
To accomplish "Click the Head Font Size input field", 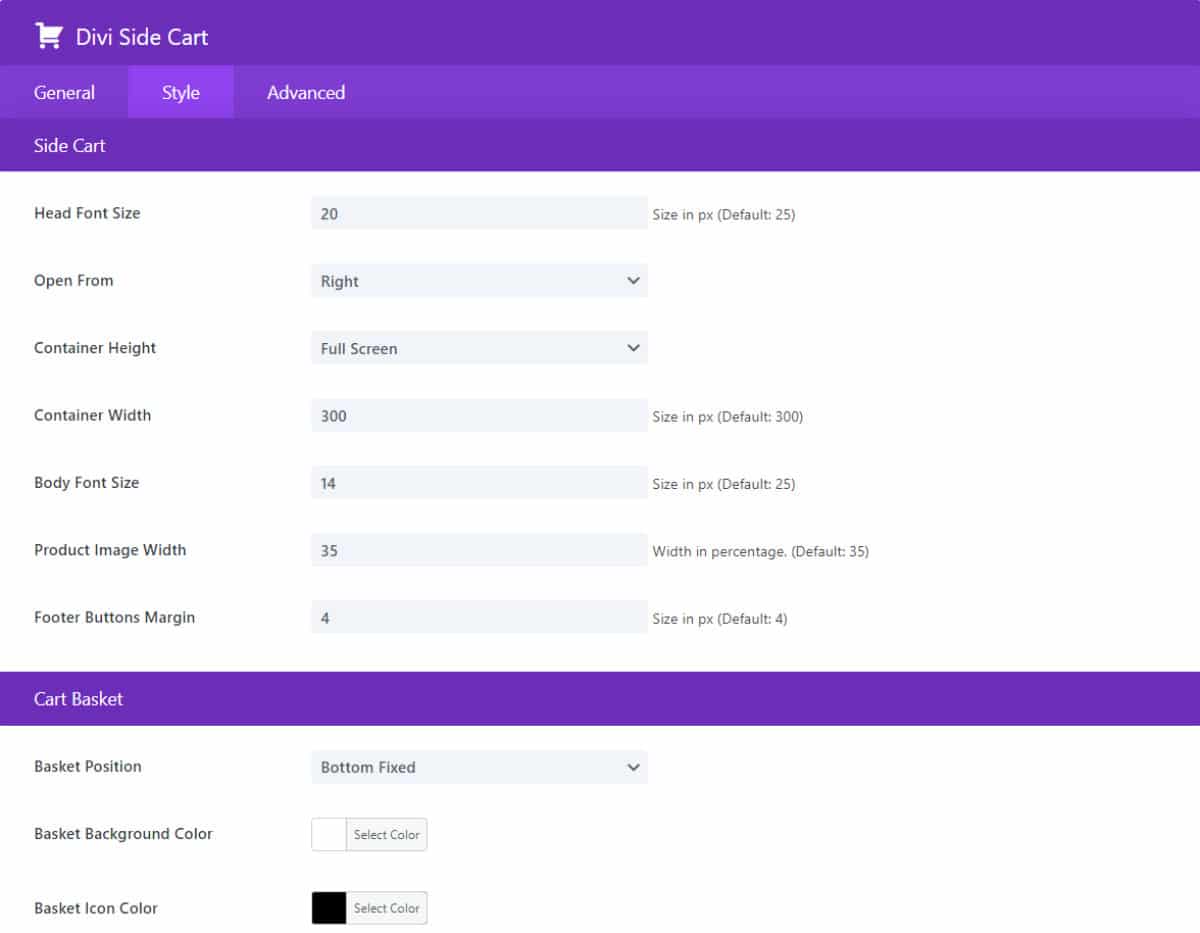I will [478, 213].
